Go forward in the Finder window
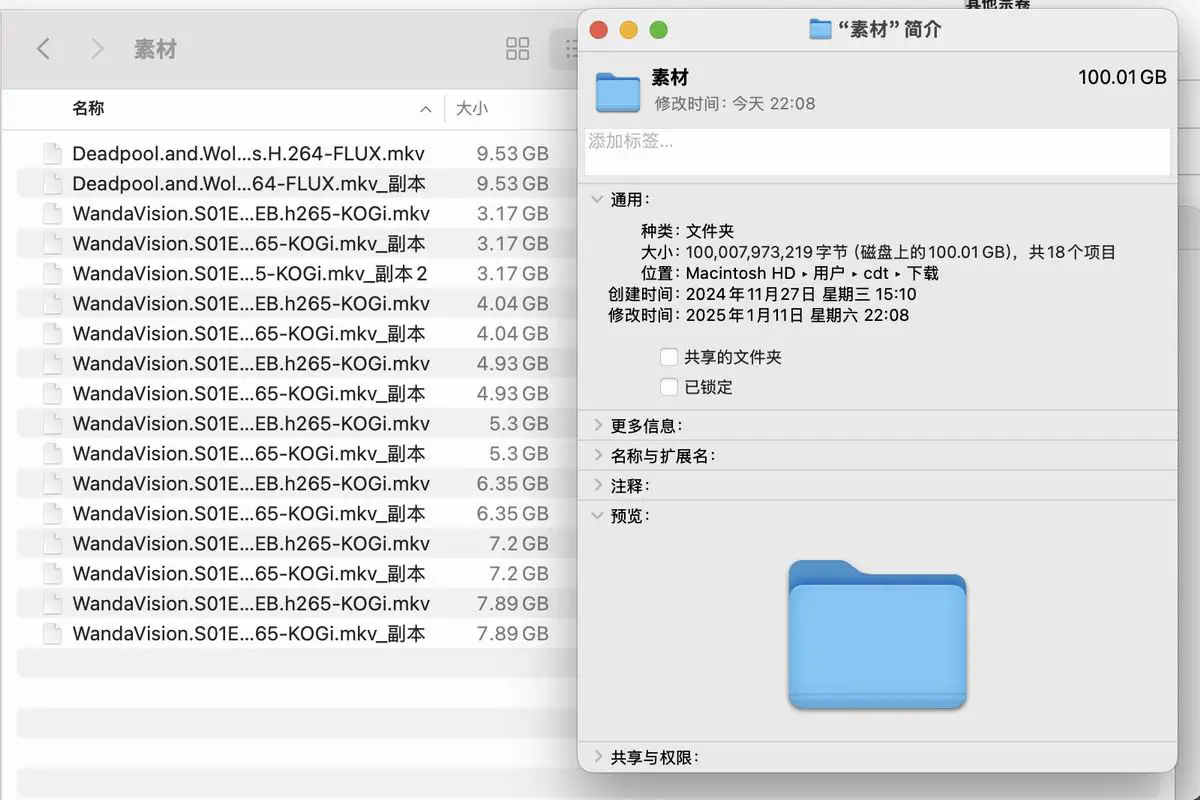1200x800 pixels. pos(97,49)
